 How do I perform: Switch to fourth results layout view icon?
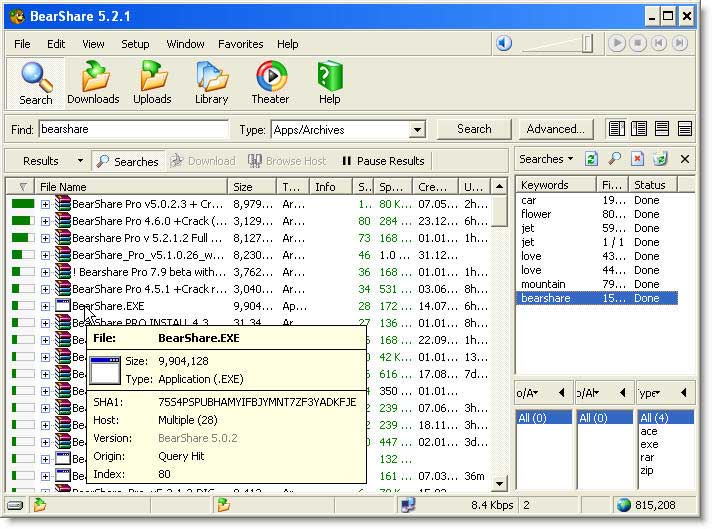coord(684,129)
